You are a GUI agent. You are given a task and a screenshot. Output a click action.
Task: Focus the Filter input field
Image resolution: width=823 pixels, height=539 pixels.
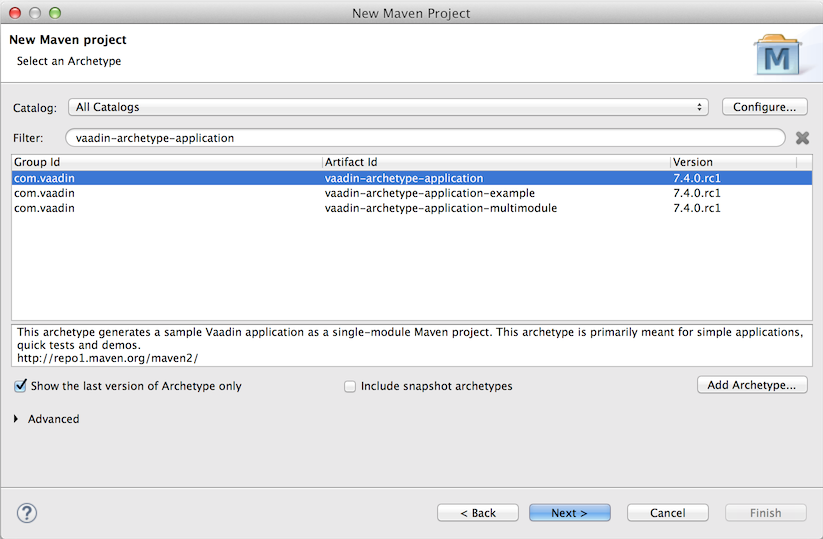click(x=425, y=138)
